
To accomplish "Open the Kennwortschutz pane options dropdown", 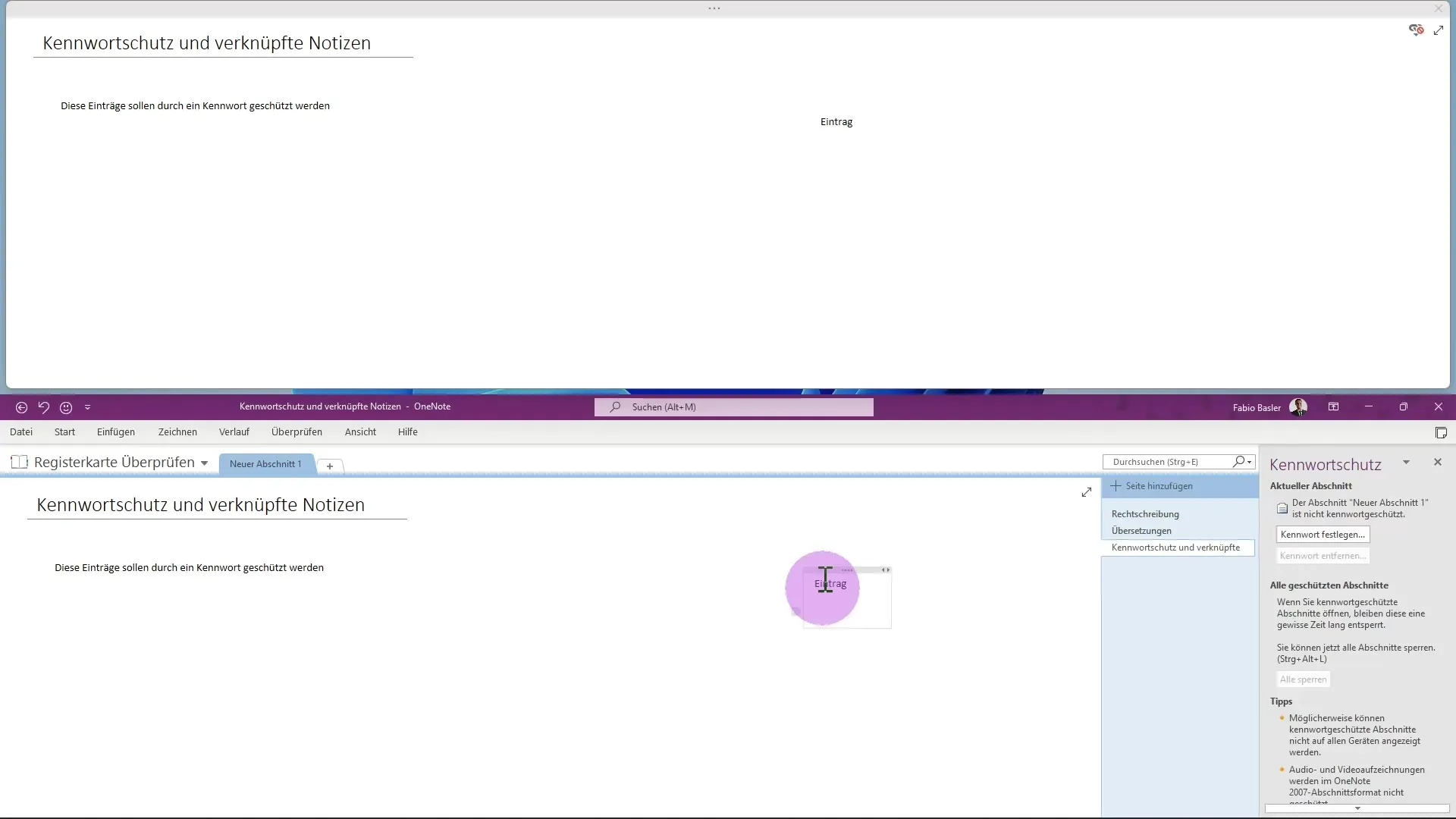I will tap(1406, 463).
